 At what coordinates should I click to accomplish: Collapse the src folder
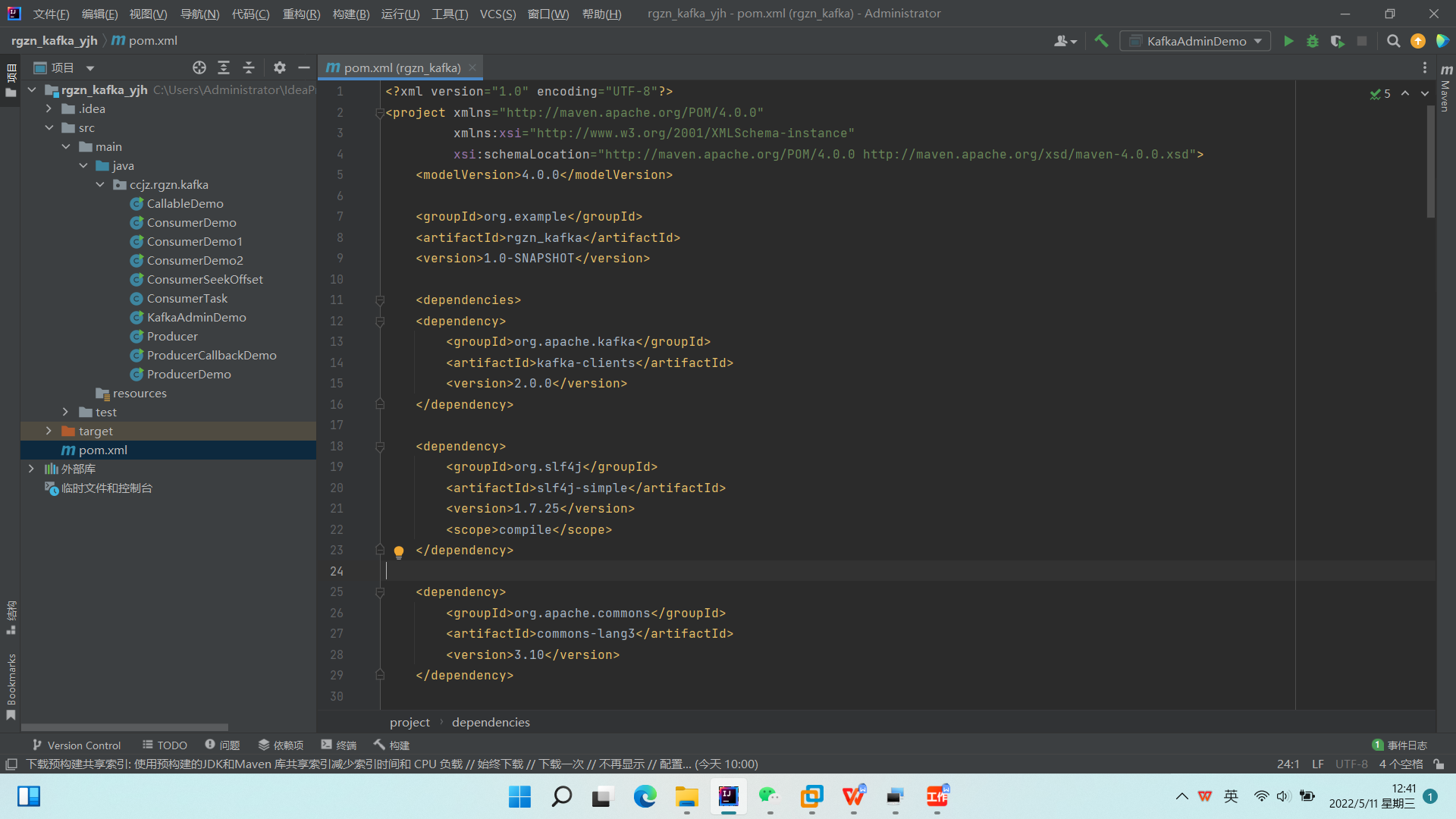(49, 128)
